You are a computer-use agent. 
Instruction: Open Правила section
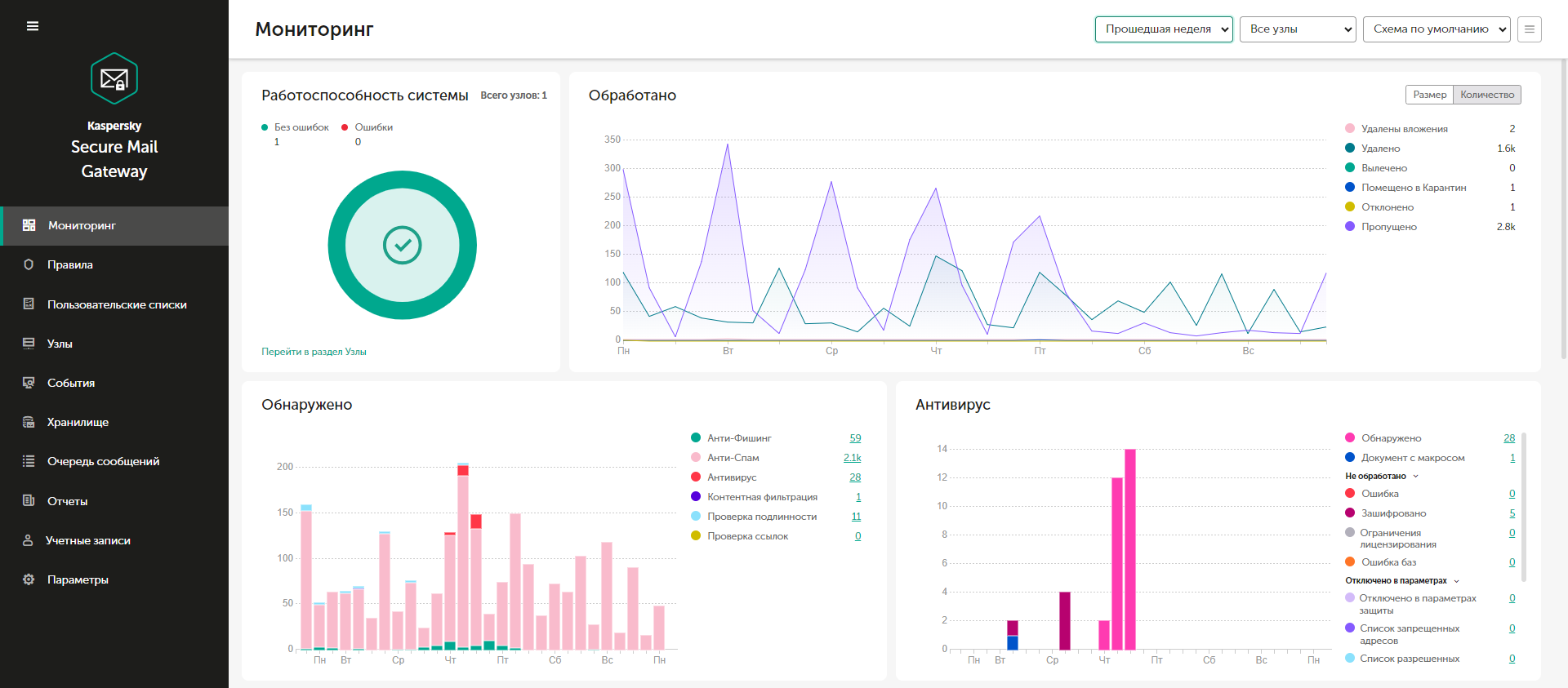coord(114,264)
